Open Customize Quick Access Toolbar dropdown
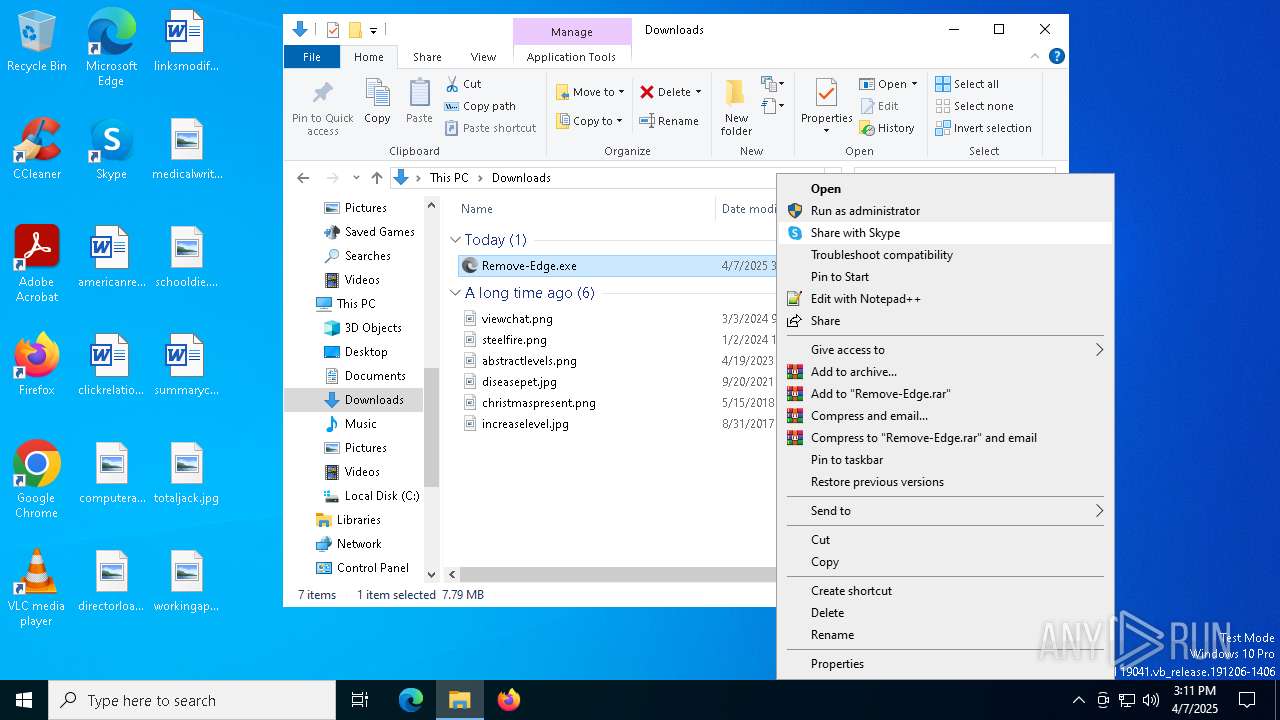 pyautogui.click(x=374, y=30)
